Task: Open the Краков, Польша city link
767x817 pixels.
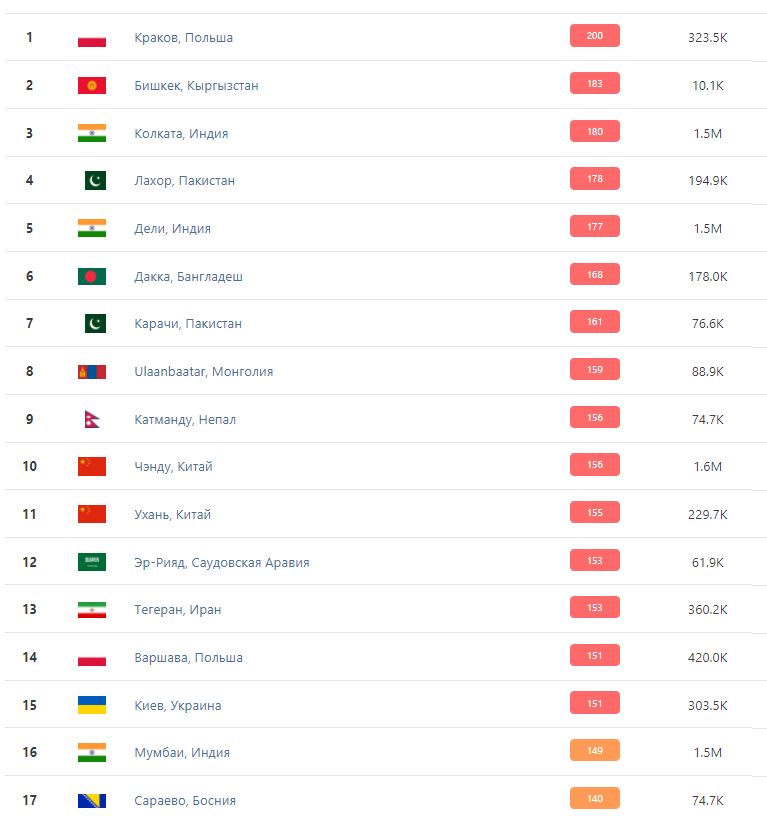Action: click(183, 38)
